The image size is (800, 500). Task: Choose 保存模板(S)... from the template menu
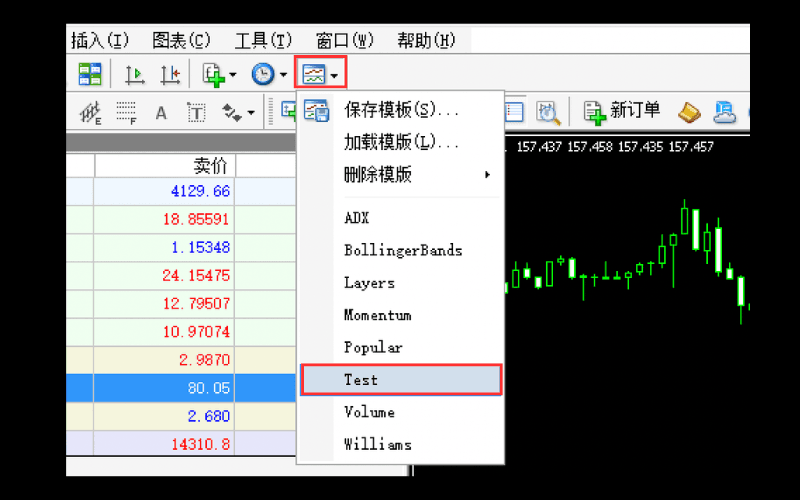coord(401,110)
